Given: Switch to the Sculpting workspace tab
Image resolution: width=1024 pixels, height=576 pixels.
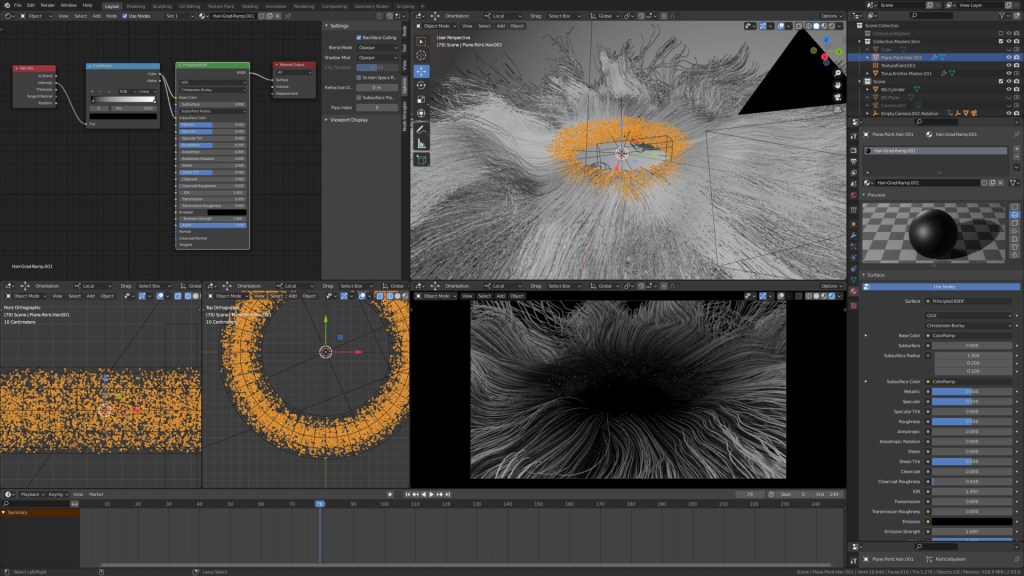Looking at the screenshot, I should 161,5.
